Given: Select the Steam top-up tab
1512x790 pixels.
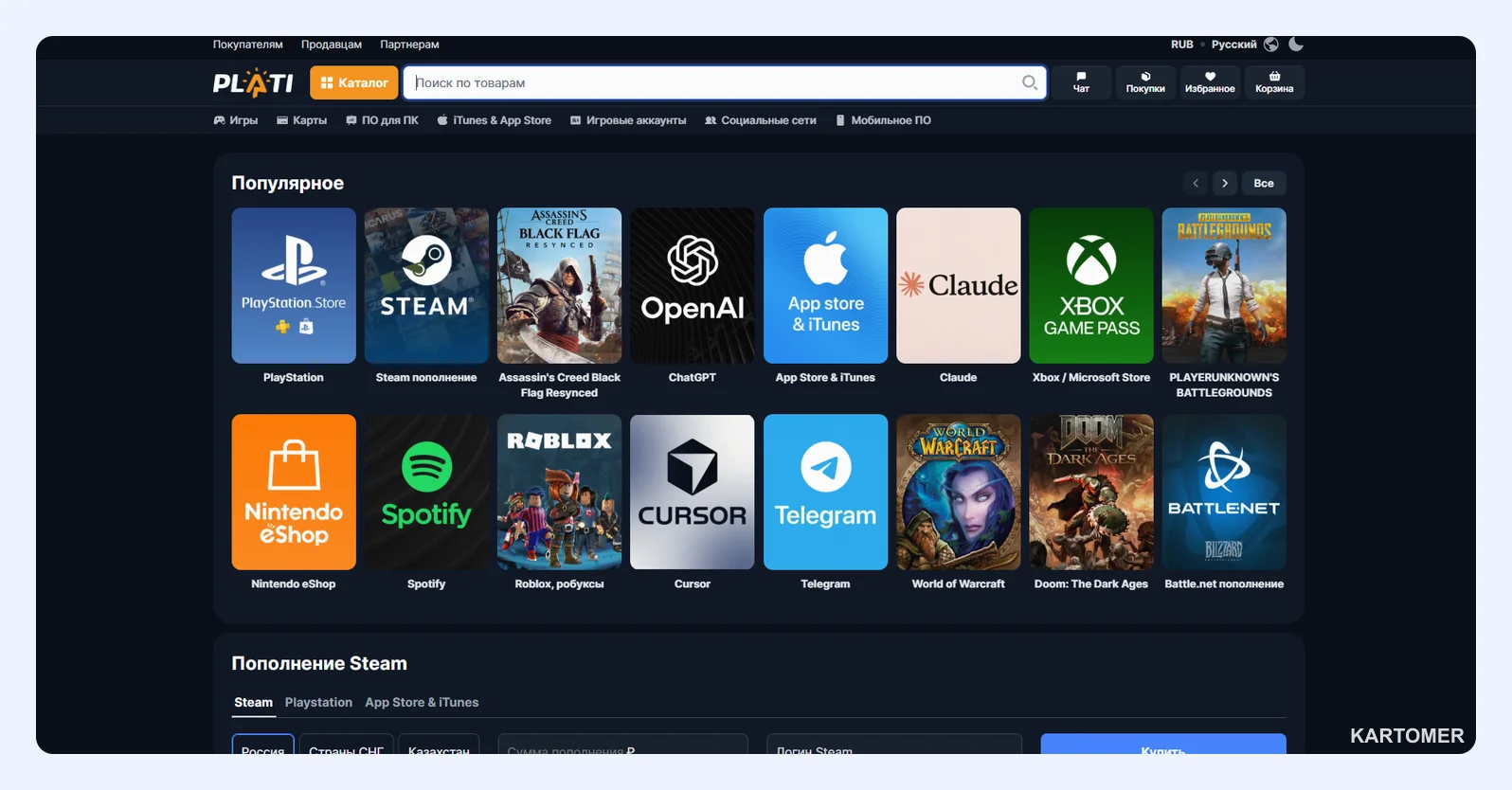Looking at the screenshot, I should [253, 702].
